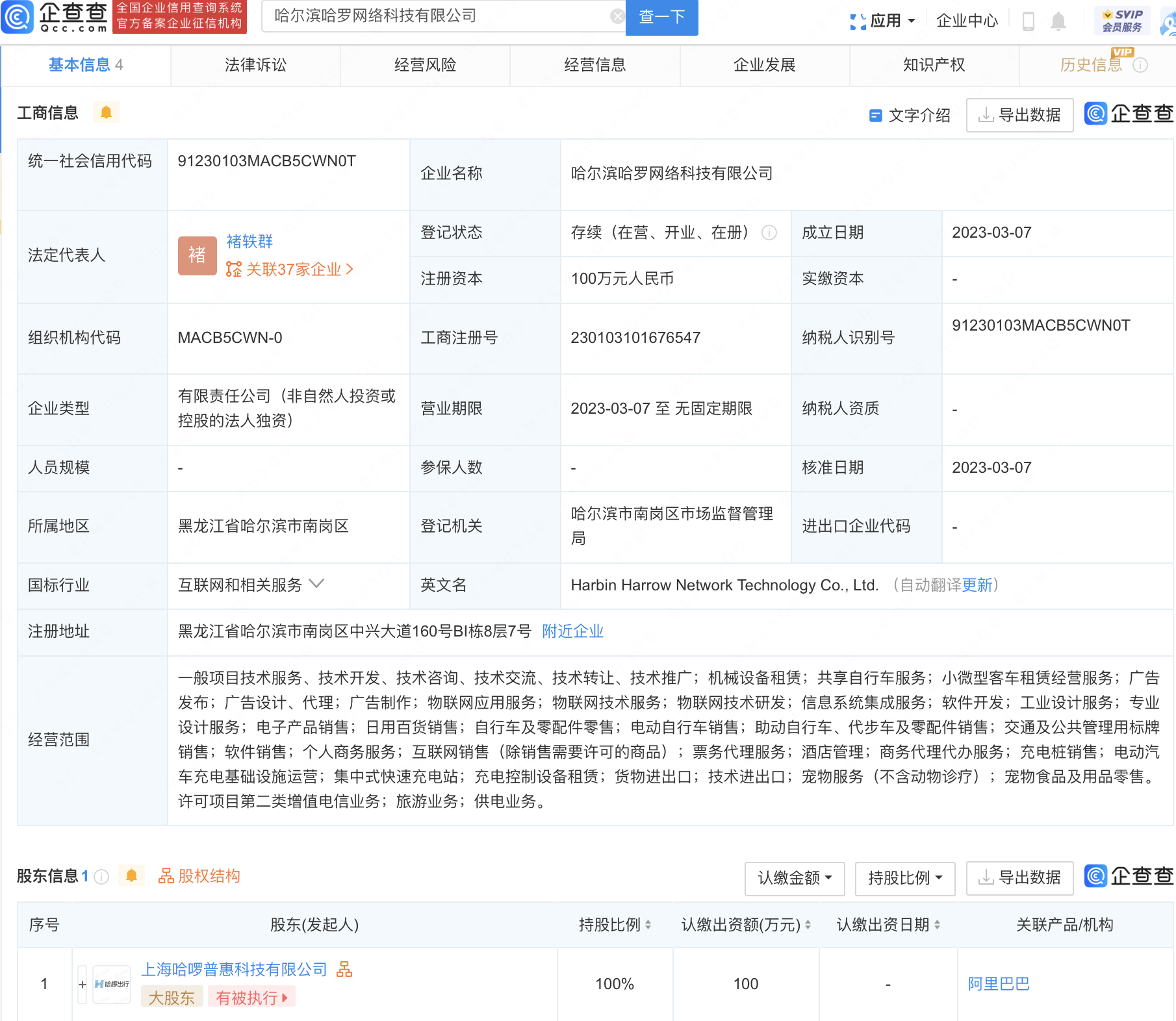The width and height of the screenshot is (1176, 1021).
Task: Select registration number 230103101676547
Action: [x=635, y=338]
